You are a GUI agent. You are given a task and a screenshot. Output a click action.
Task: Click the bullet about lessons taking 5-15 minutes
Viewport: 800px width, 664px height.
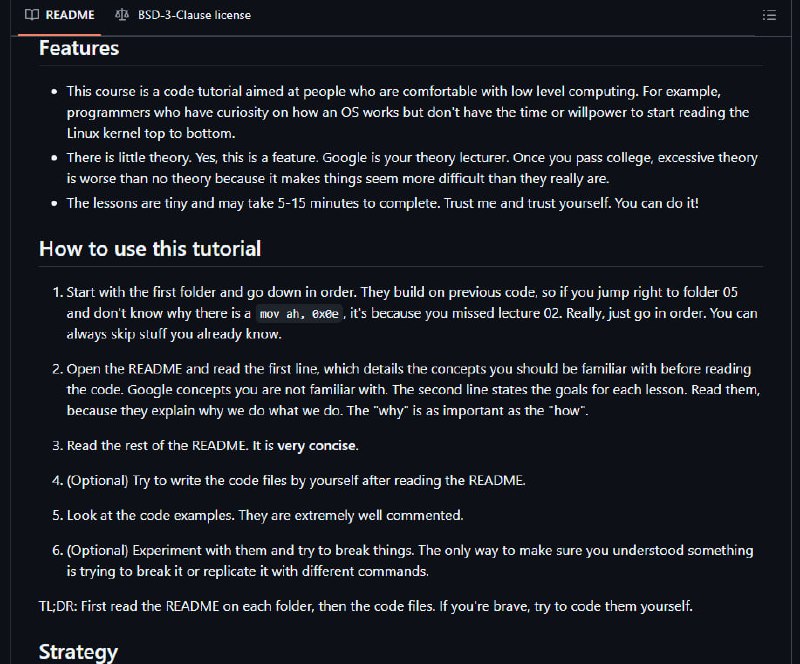[x=383, y=203]
